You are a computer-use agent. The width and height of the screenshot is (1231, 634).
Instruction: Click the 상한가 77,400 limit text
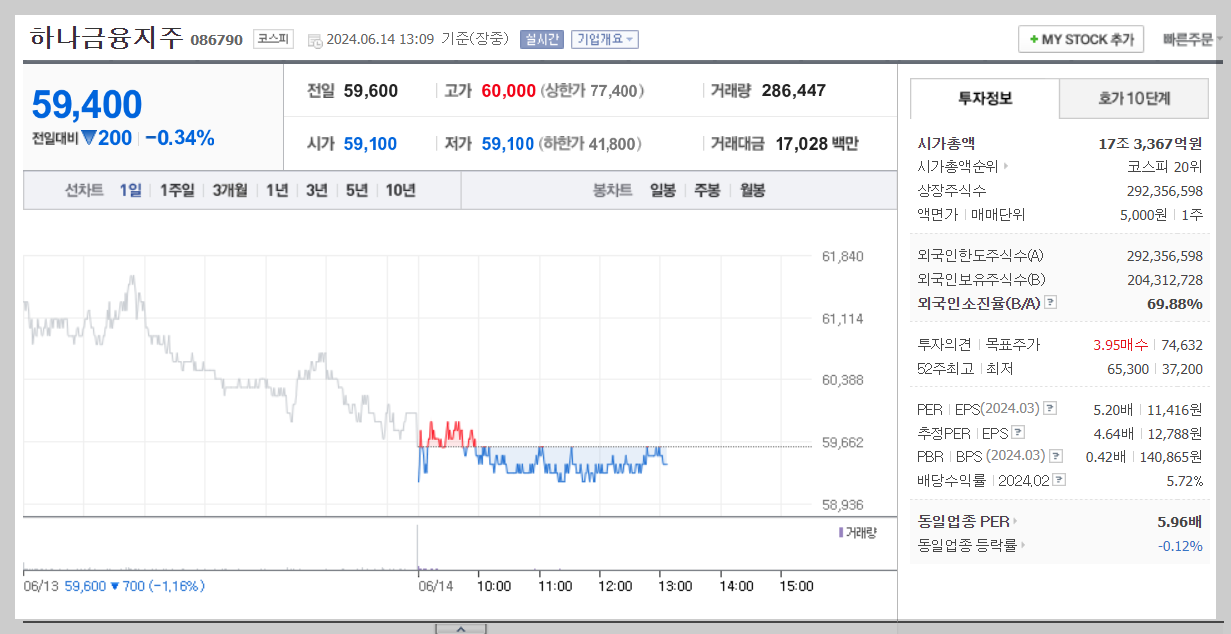click(x=592, y=91)
